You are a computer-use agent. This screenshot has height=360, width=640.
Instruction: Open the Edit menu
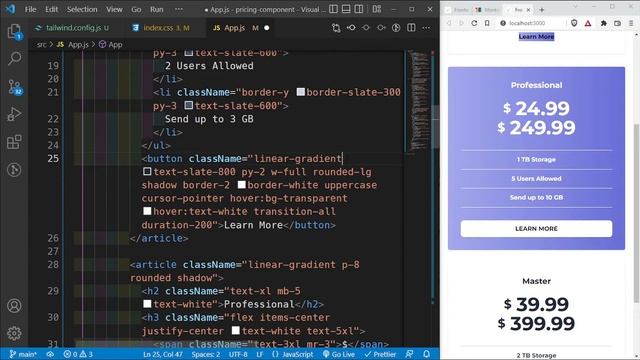[x=51, y=9]
